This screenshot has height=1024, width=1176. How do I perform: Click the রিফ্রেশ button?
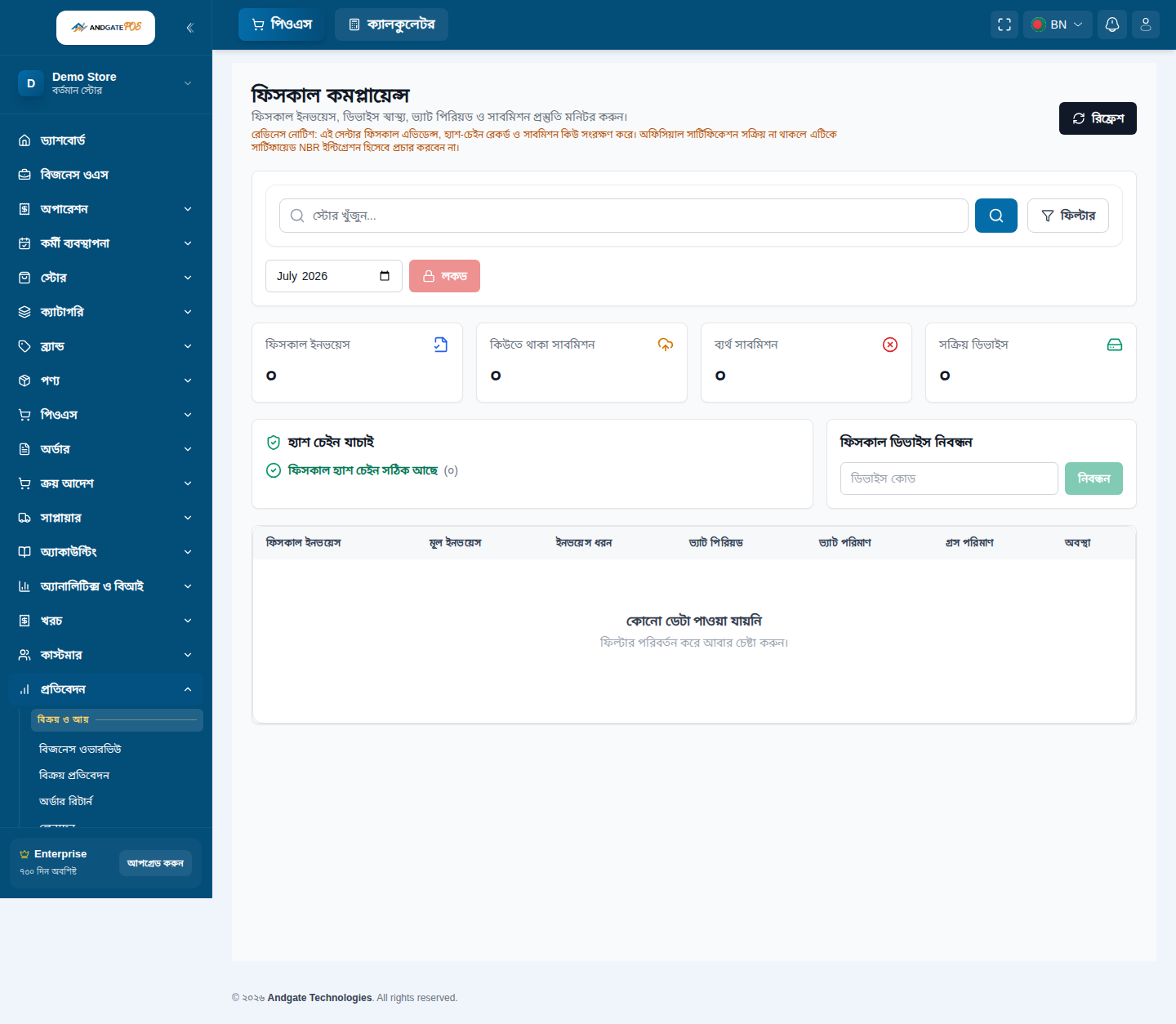(1098, 118)
